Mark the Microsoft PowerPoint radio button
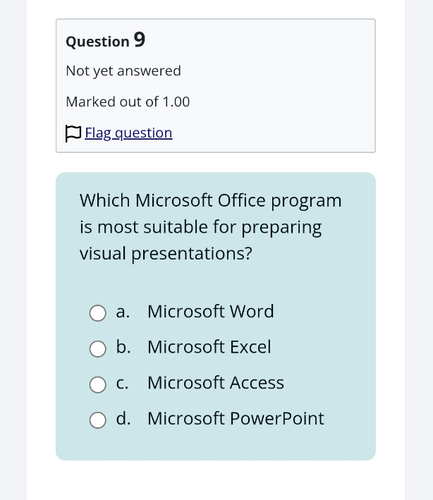Viewport: 433px width, 500px height. 98,420
